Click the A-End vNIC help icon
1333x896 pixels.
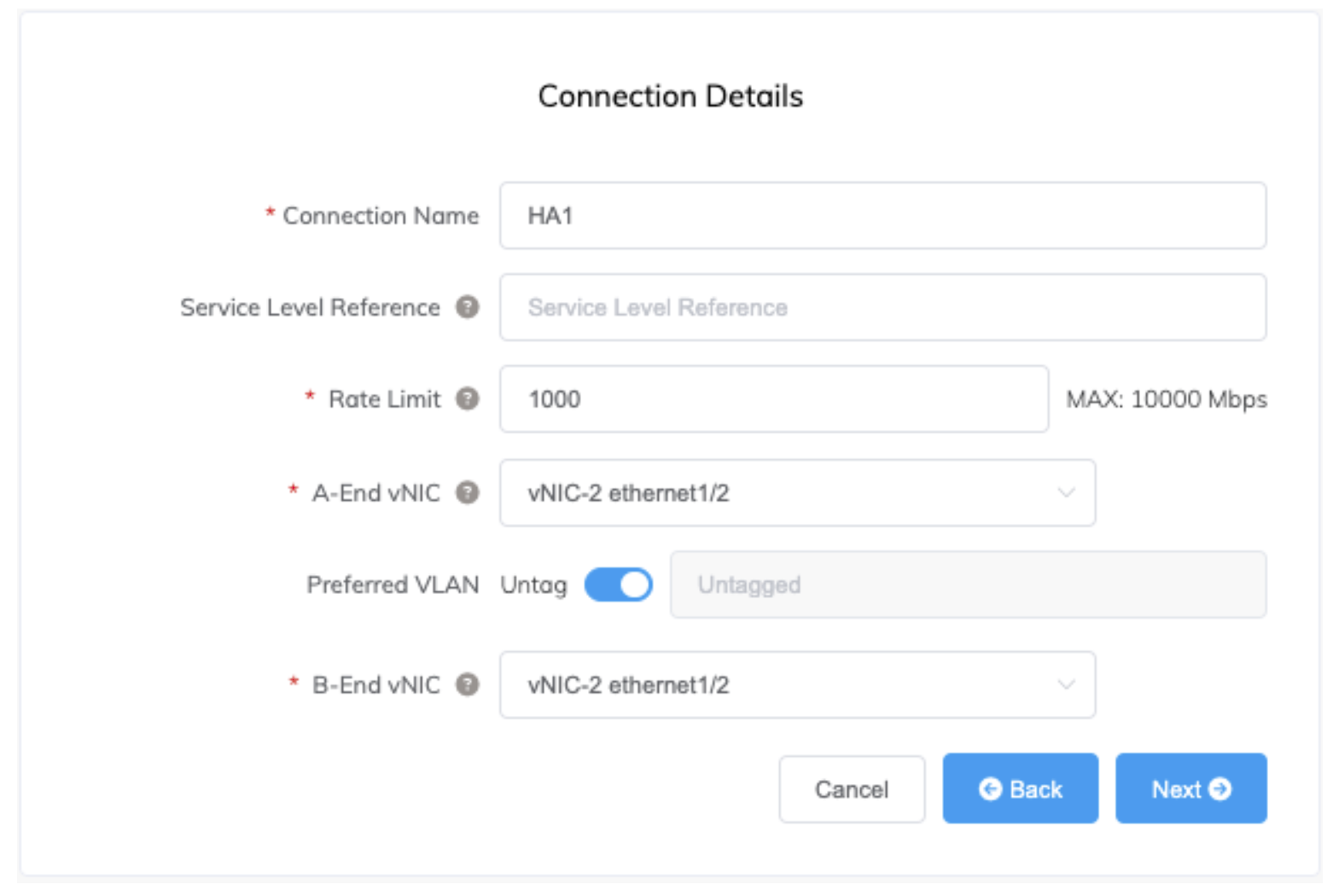tap(466, 493)
